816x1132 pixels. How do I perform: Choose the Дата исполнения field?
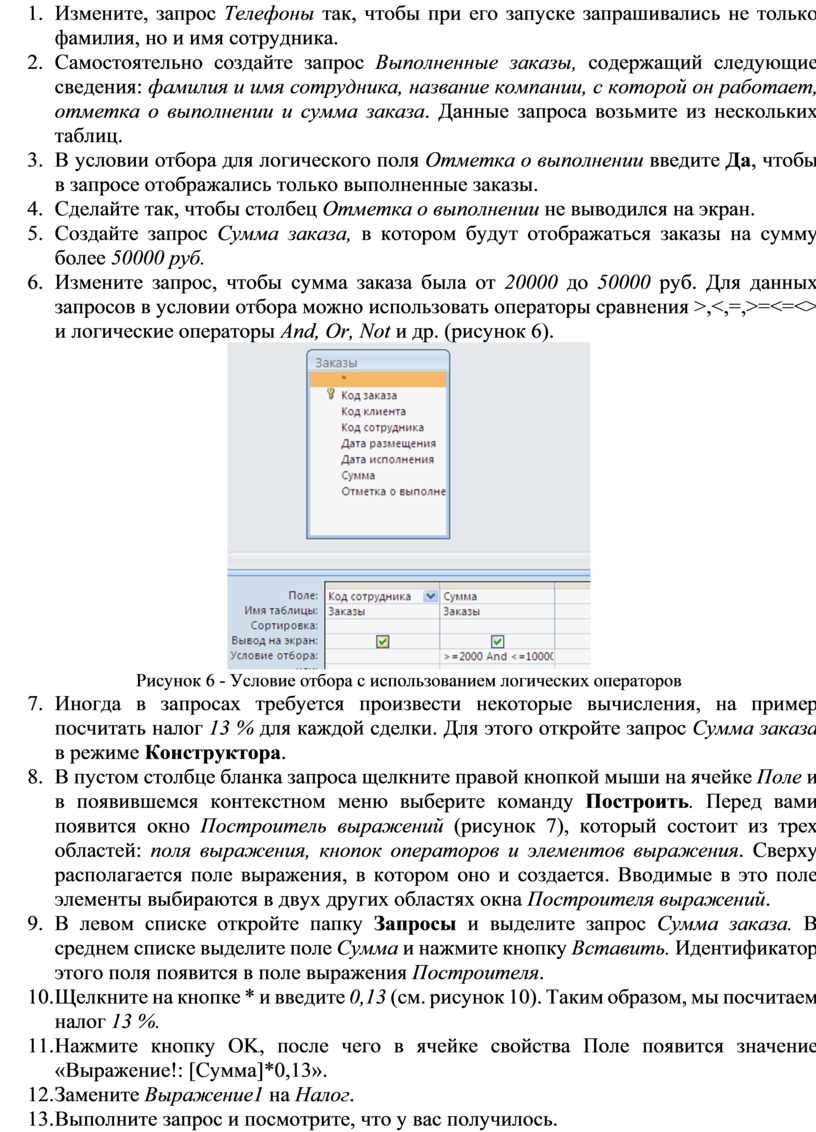coord(387,459)
